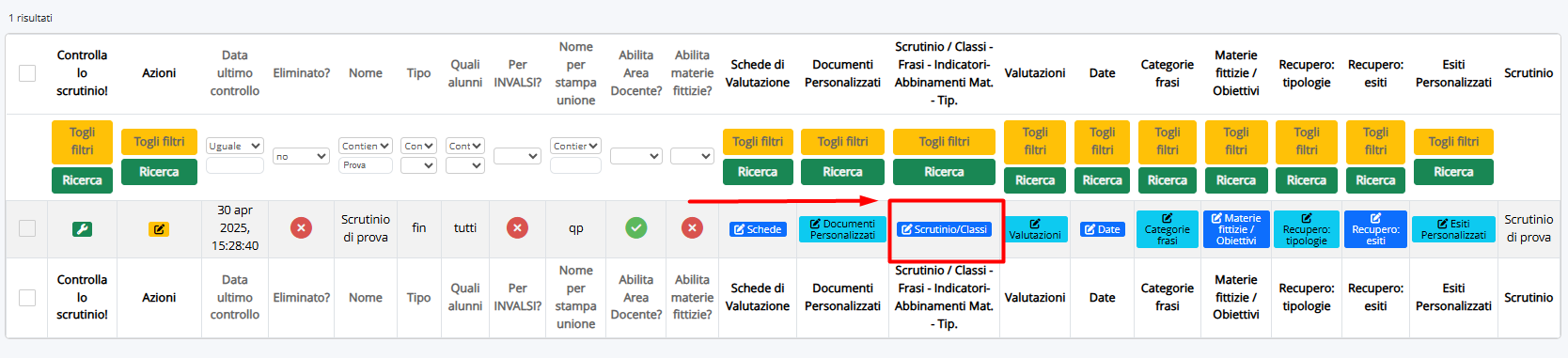The height and width of the screenshot is (358, 1568).
Task: Sort by the Nome column header
Action: click(366, 73)
